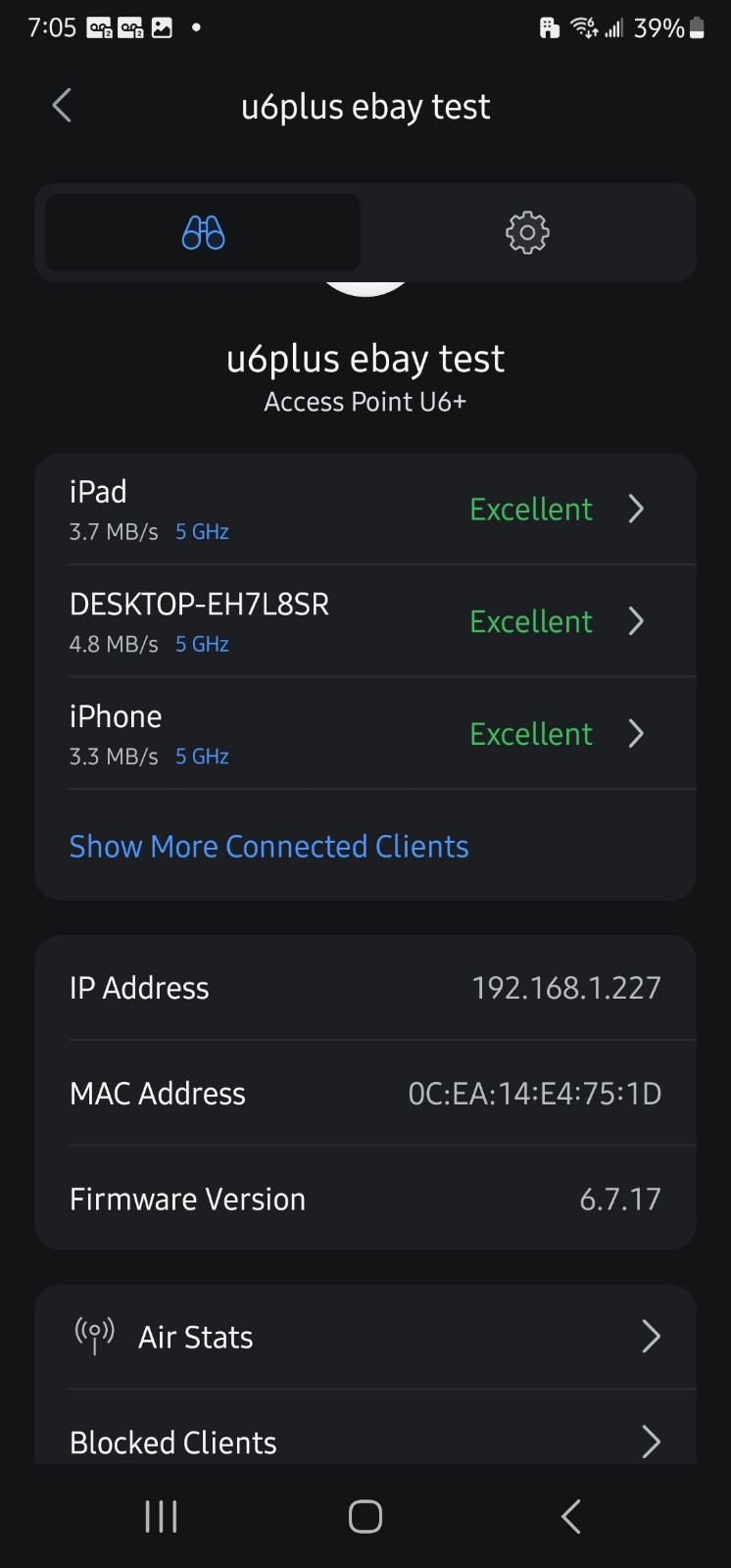Screen dimensions: 731x1568
Task: Tap the battery status icon
Action: click(x=697, y=28)
